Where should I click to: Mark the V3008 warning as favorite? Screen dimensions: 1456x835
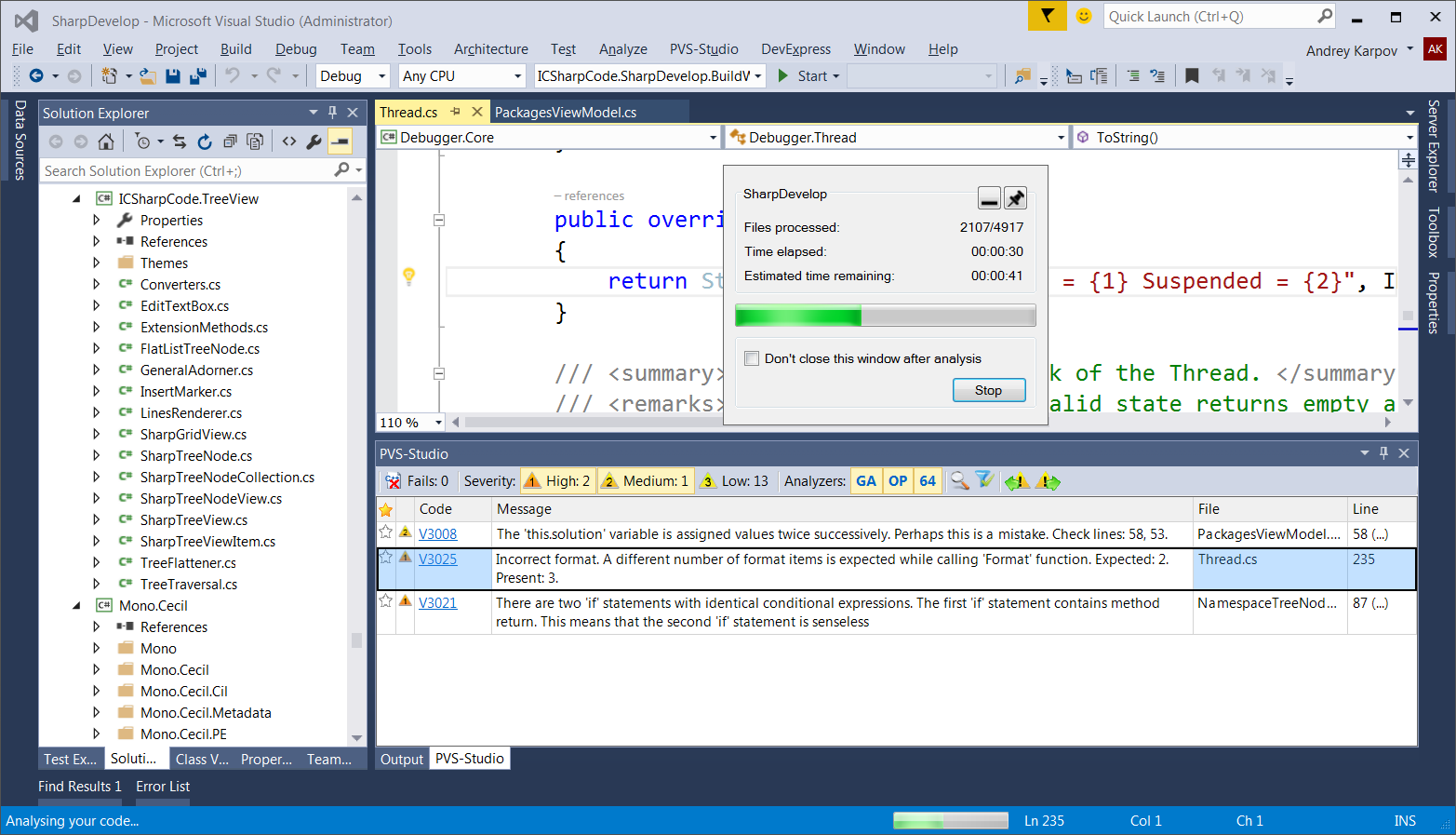click(386, 533)
